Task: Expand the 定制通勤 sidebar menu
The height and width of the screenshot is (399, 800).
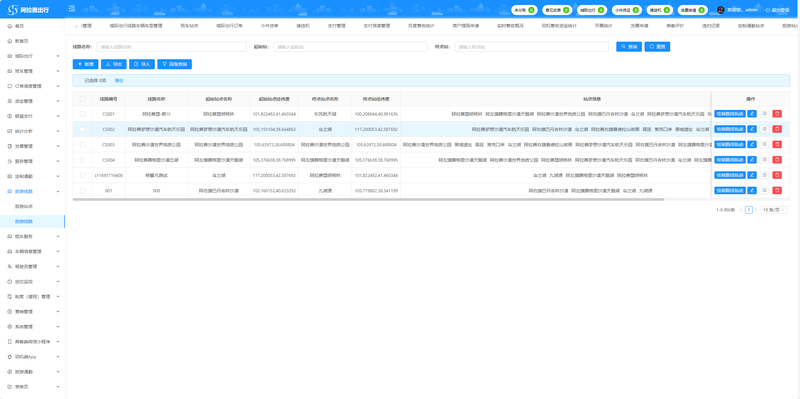Action: pos(32,176)
